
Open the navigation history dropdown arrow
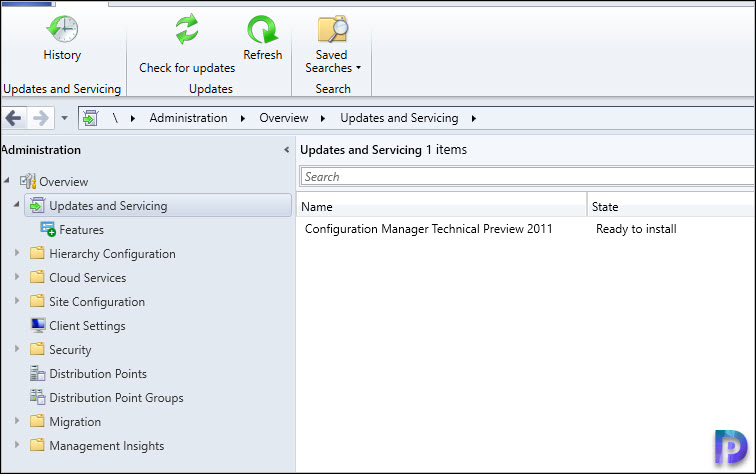tap(64, 118)
